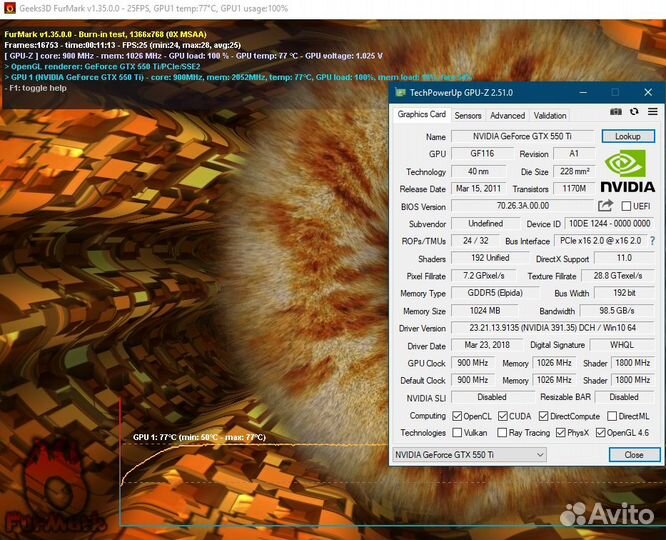
Task: Select the Graphics Card tab
Action: tap(421, 114)
